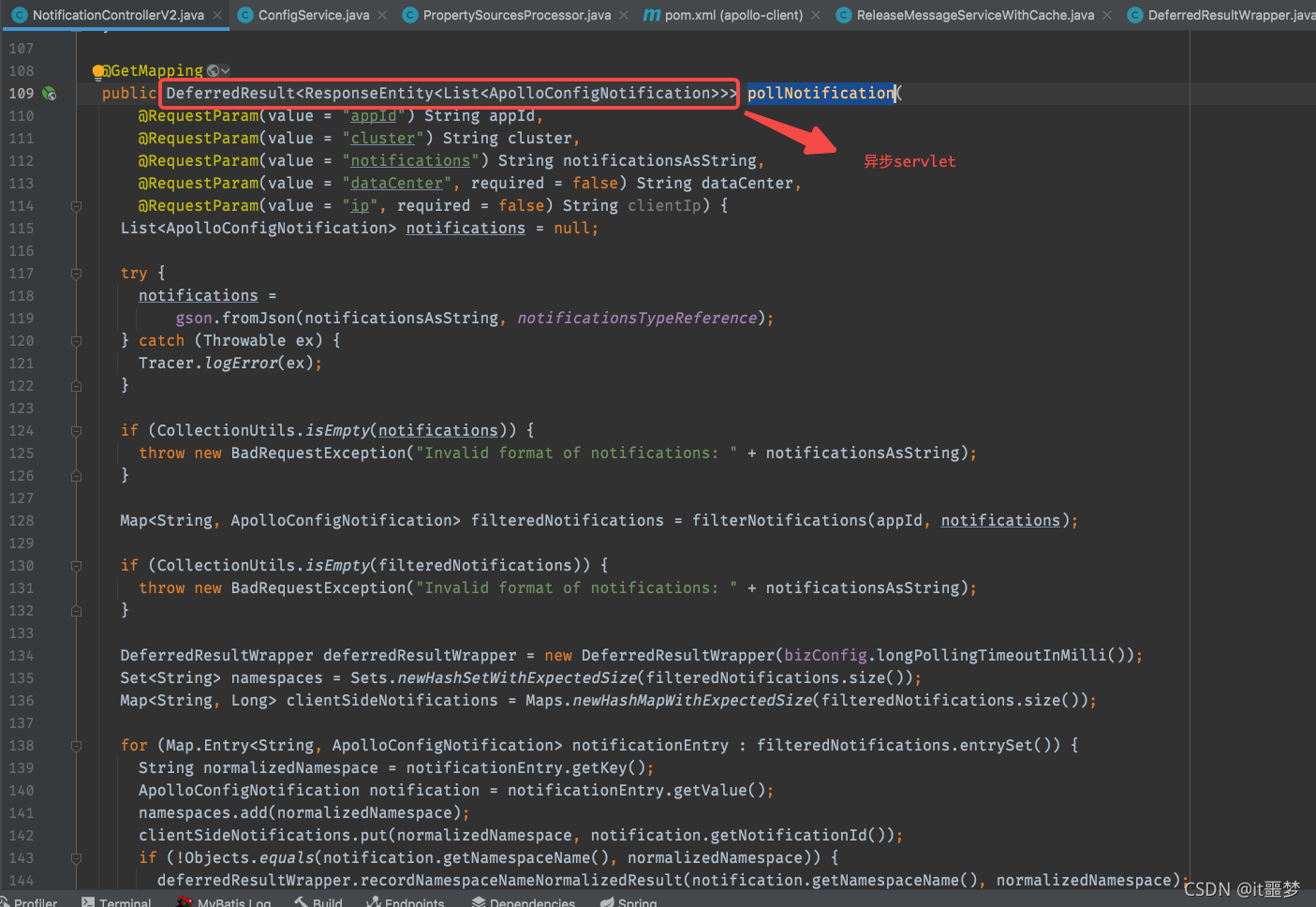Open ConfigService.java tab
The width and height of the screenshot is (1316, 907).
[313, 15]
